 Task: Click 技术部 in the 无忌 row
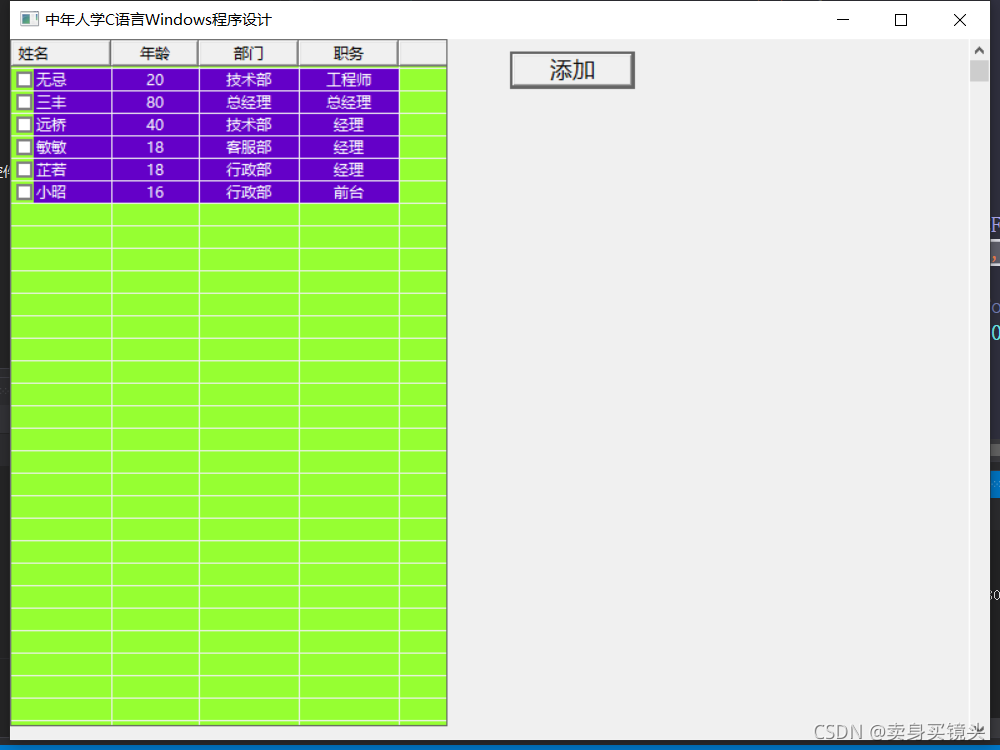click(x=249, y=80)
